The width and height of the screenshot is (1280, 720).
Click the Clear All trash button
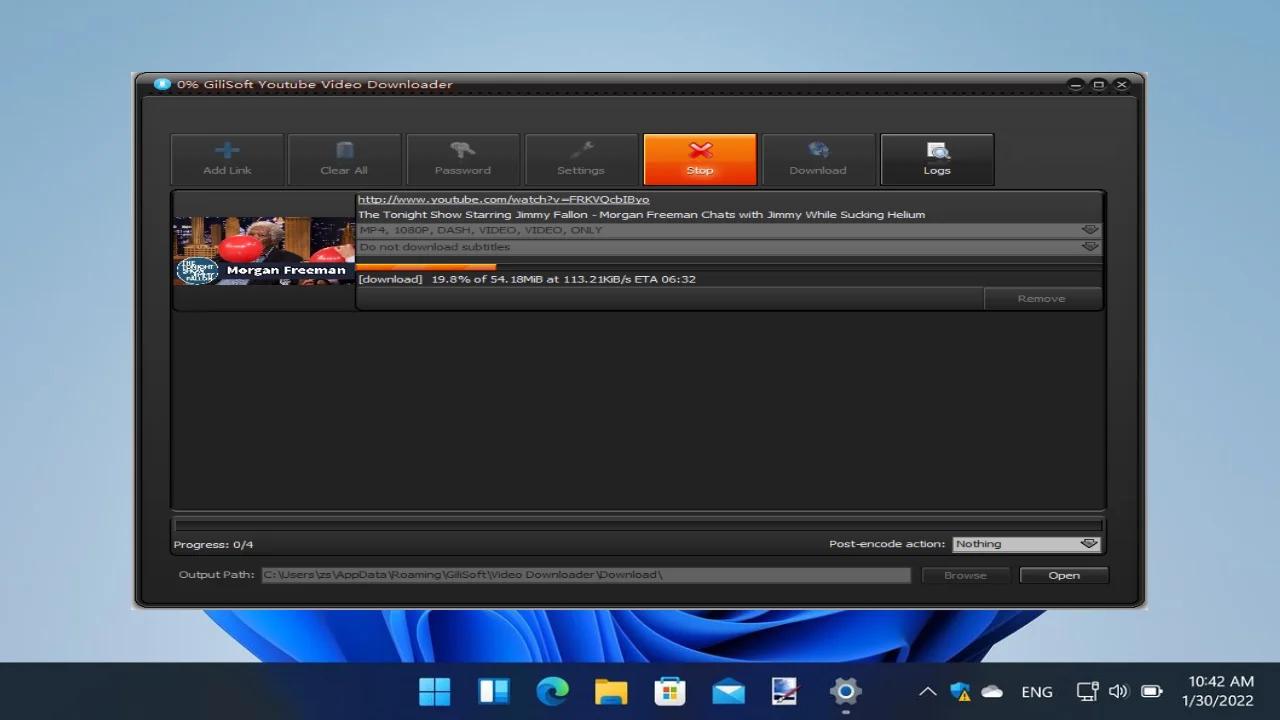[x=344, y=160]
